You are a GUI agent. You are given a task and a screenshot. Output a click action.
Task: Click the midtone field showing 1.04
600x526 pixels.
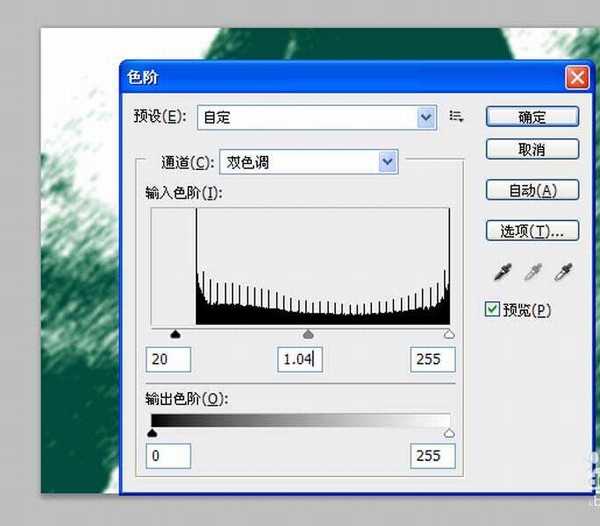[300, 359]
